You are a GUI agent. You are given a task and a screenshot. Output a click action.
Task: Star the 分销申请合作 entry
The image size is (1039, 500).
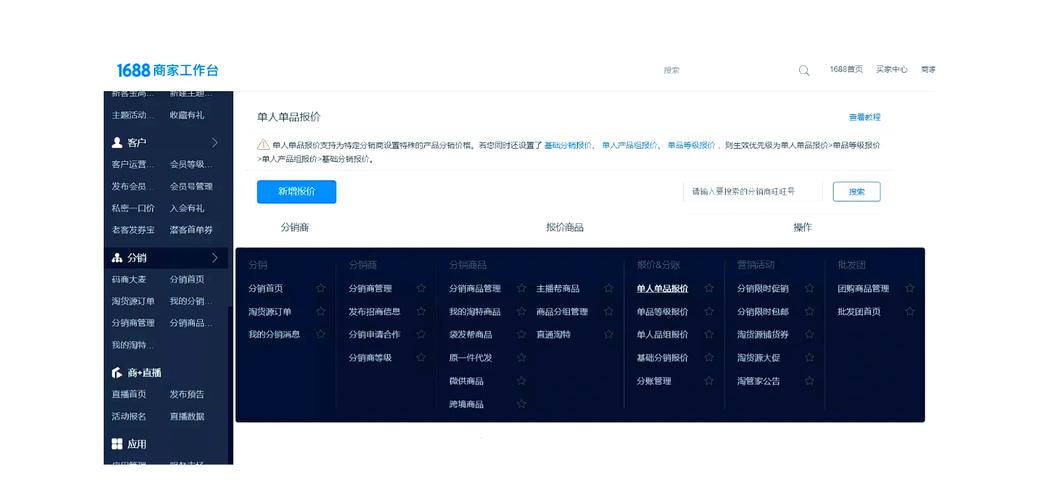[x=421, y=334]
